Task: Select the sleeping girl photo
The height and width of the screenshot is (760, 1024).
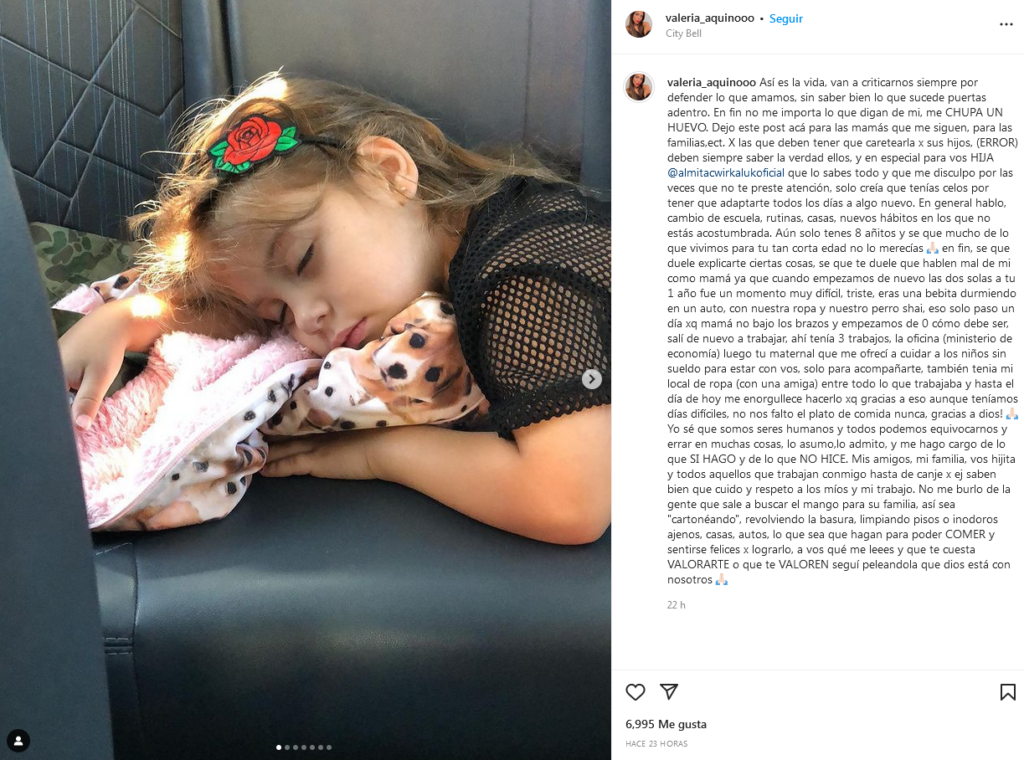Action: (306, 380)
